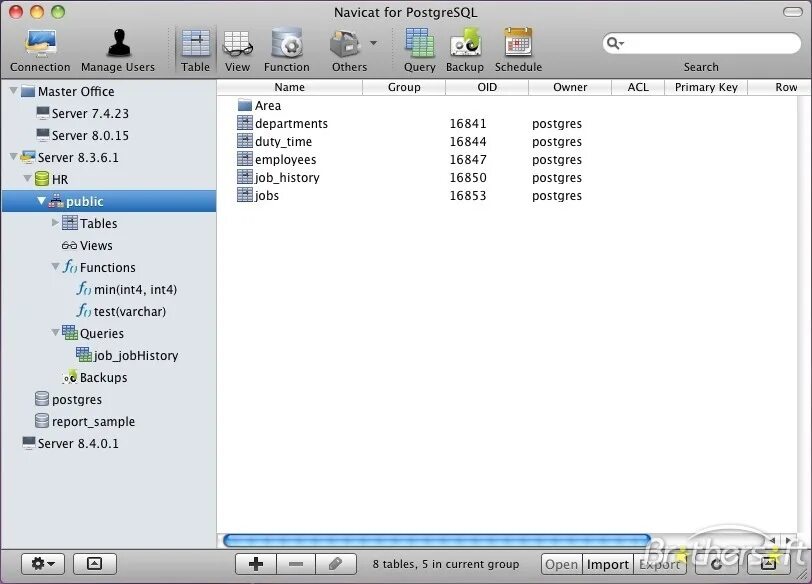Select the jobs table icon
The width and height of the screenshot is (812, 584).
244,195
